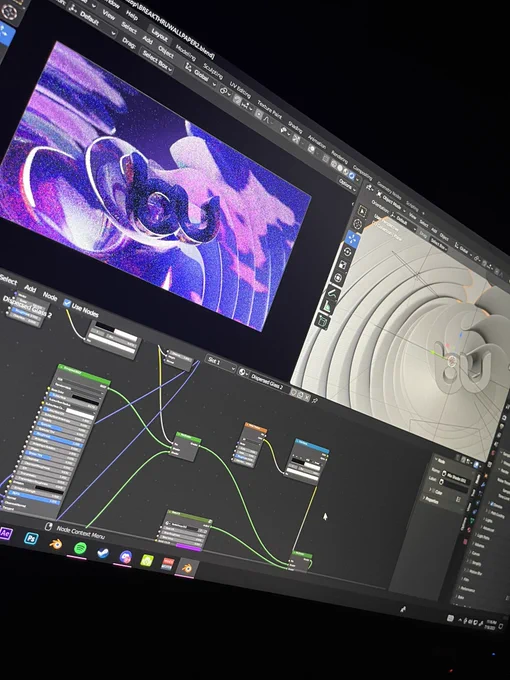Click the Node name field in the sidebar
The width and height of the screenshot is (510, 680).
click(x=457, y=476)
